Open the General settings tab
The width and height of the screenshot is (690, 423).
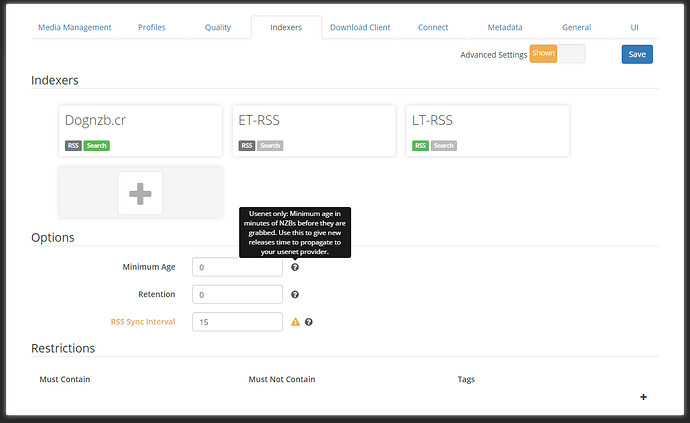coord(576,27)
